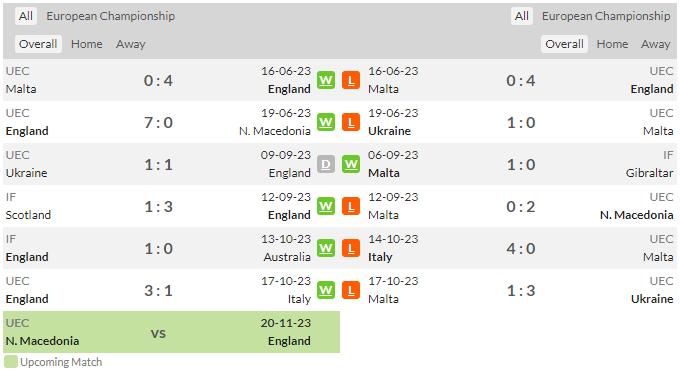Image resolution: width=680 pixels, height=378 pixels.
Task: Click the W badge for Malta vs England 16-06-23
Action: tap(326, 80)
